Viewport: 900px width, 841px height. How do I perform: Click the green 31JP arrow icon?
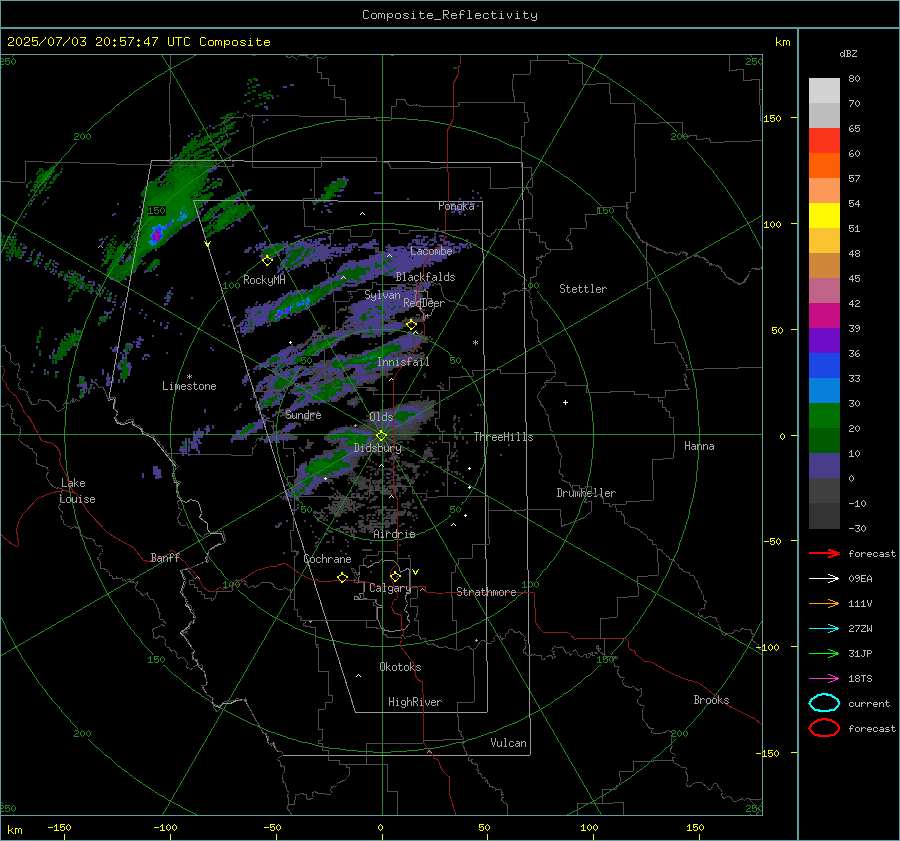click(x=824, y=653)
